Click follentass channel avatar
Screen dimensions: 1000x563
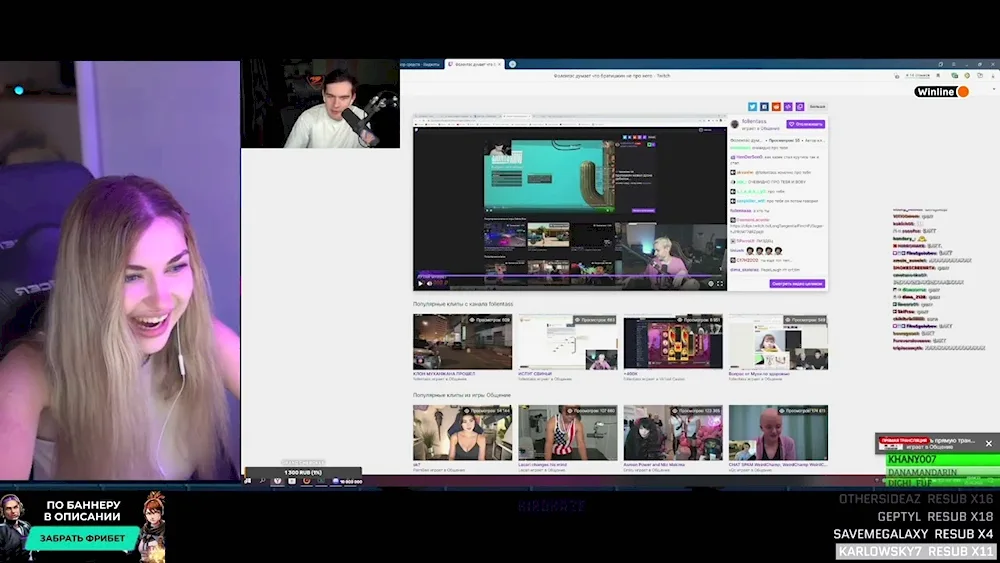(x=735, y=124)
